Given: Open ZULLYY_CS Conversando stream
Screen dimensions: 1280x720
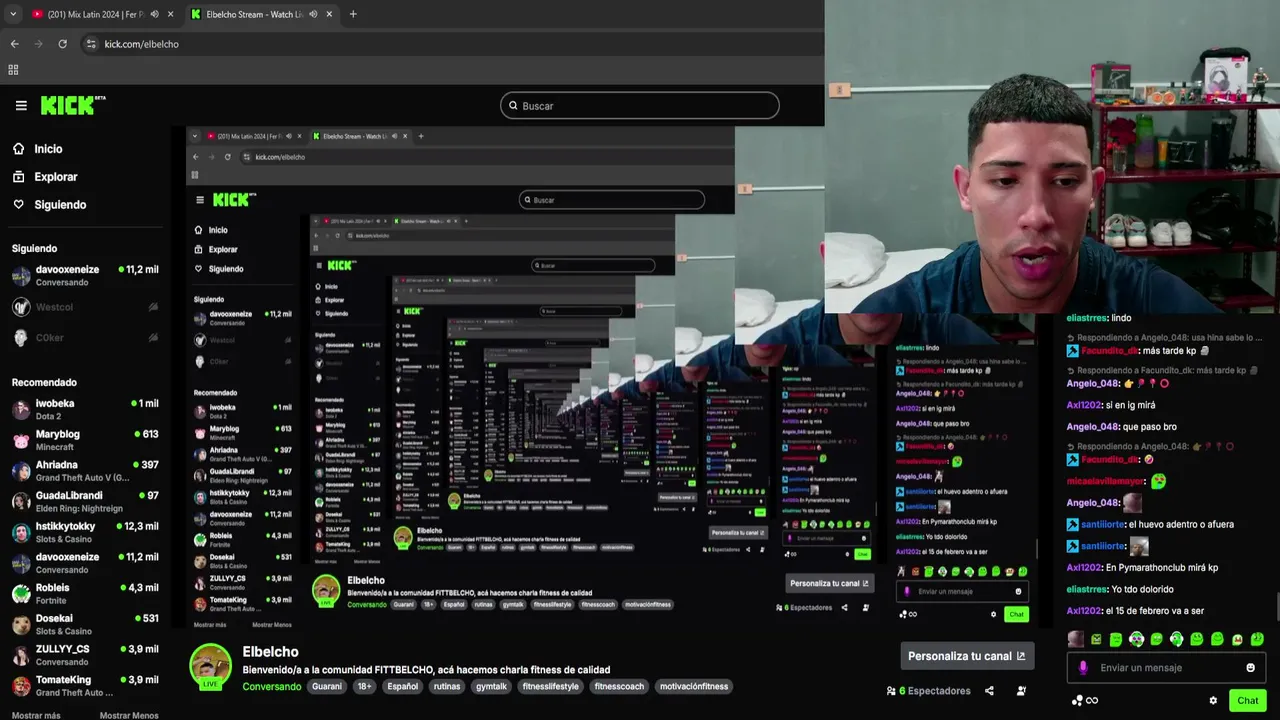Looking at the screenshot, I should pyautogui.click(x=85, y=655).
